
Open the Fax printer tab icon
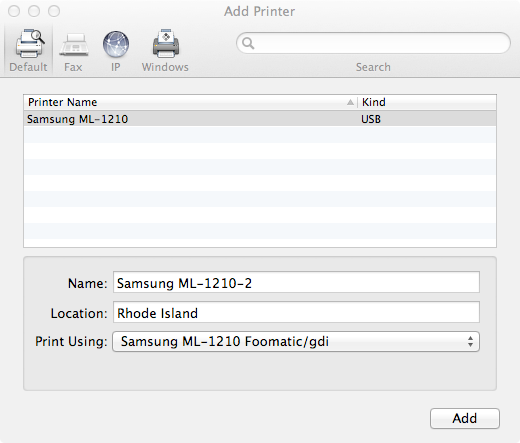(74, 44)
